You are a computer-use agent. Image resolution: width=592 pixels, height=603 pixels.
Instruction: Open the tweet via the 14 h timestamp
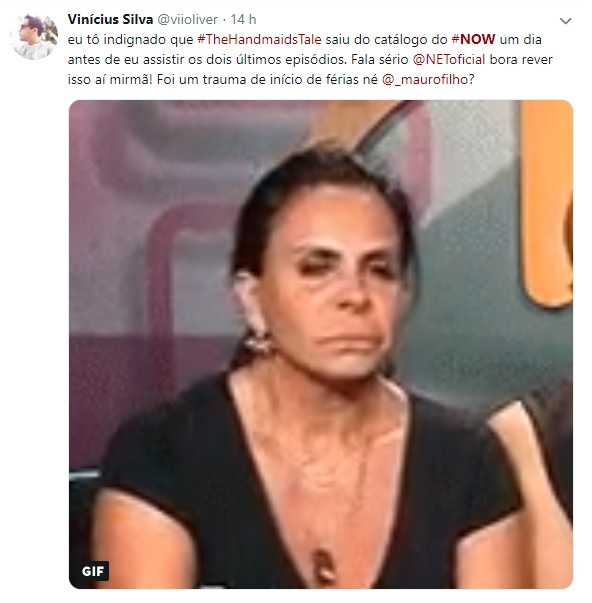(x=243, y=19)
